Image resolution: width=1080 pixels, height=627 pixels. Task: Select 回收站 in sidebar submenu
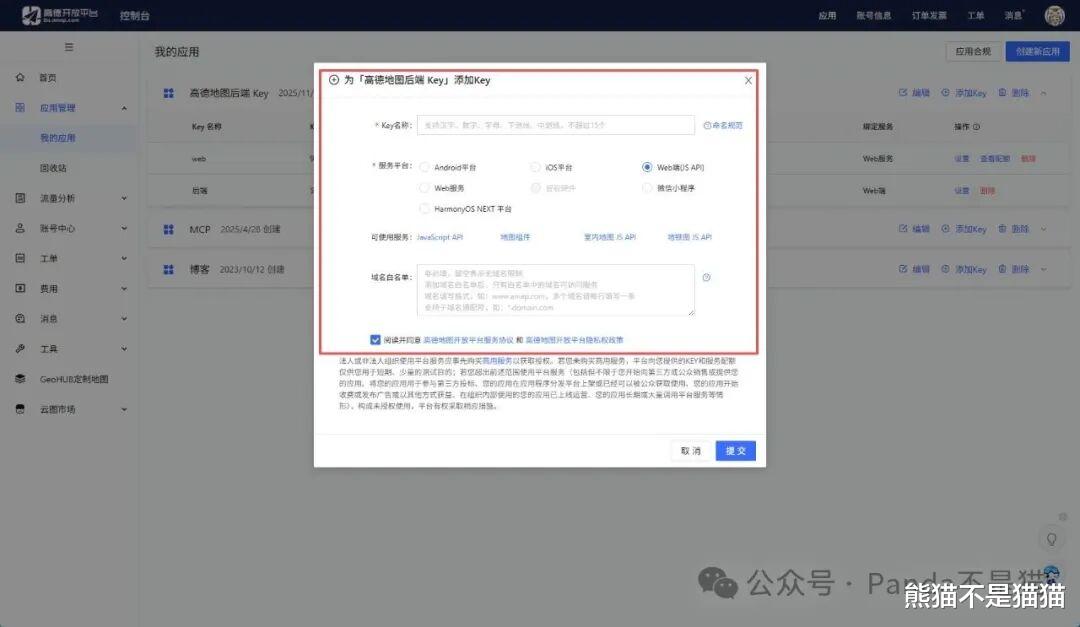[53, 168]
